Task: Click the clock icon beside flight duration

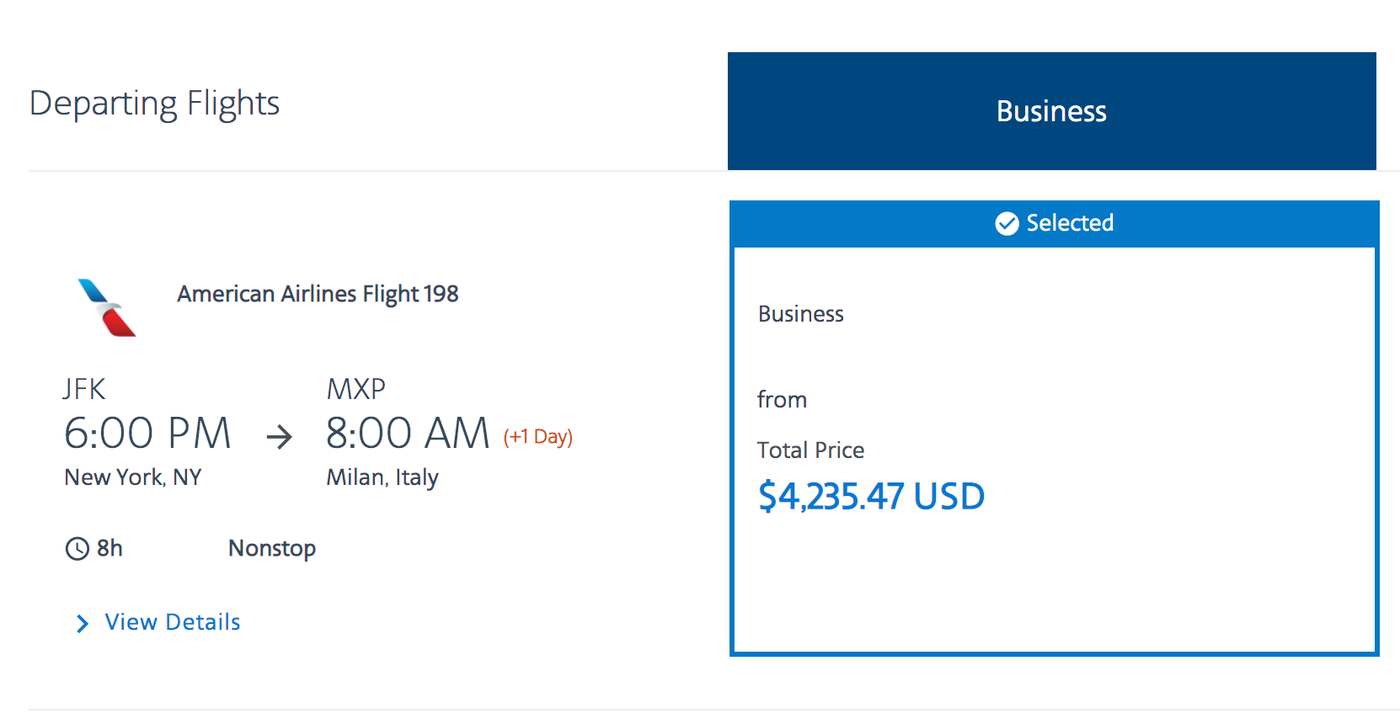Action: coord(75,548)
